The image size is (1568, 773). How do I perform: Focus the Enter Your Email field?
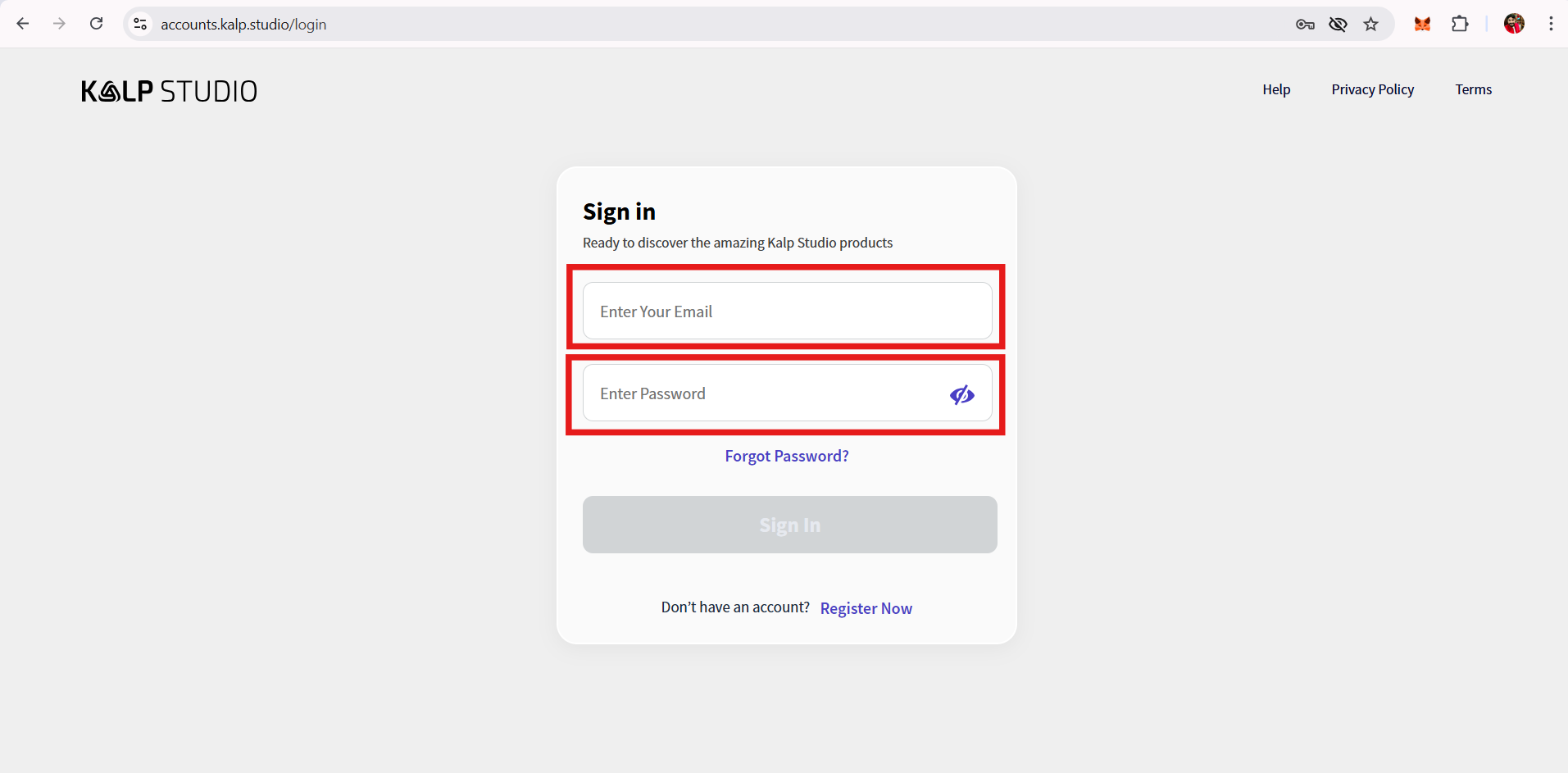(x=787, y=311)
